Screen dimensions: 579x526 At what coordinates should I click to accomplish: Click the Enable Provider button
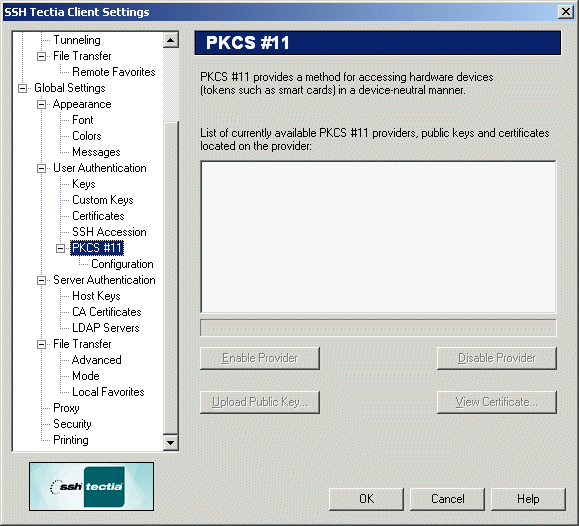[260, 358]
